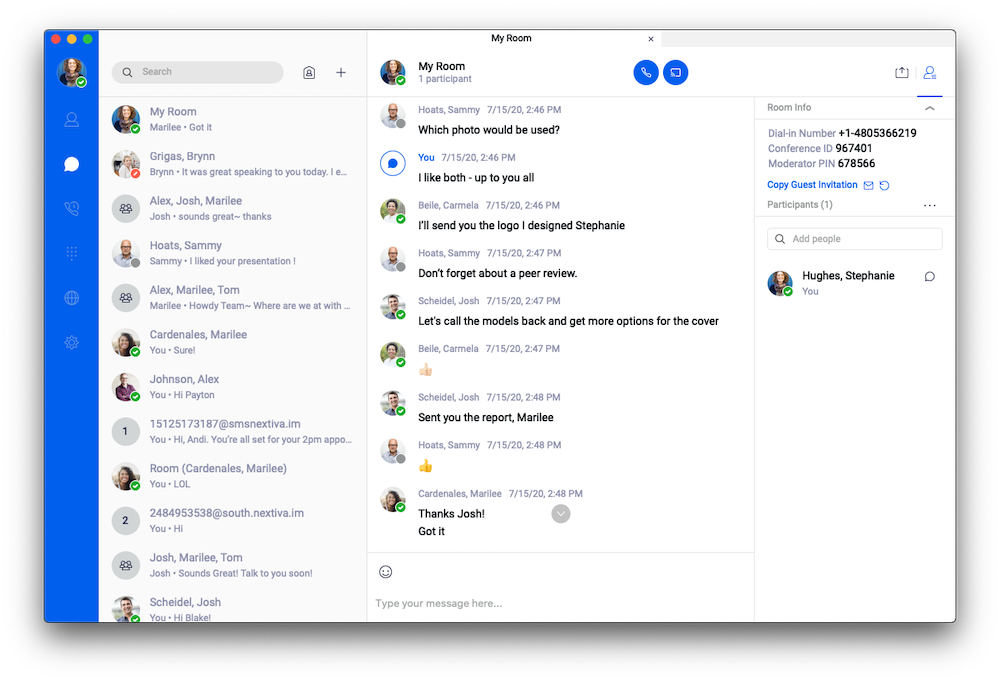Click the message input field
This screenshot has width=1000, height=681.
[x=561, y=603]
